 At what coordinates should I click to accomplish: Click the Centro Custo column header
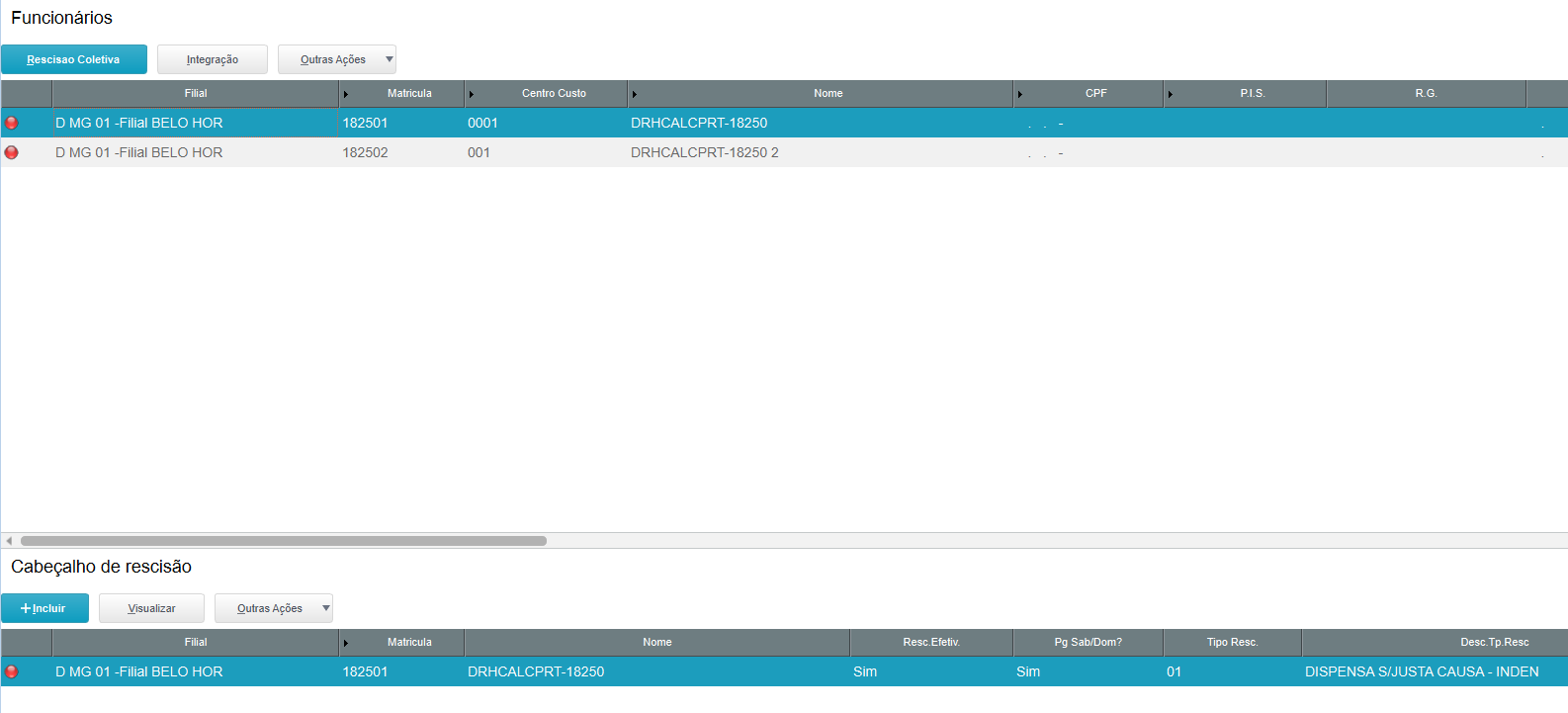547,93
